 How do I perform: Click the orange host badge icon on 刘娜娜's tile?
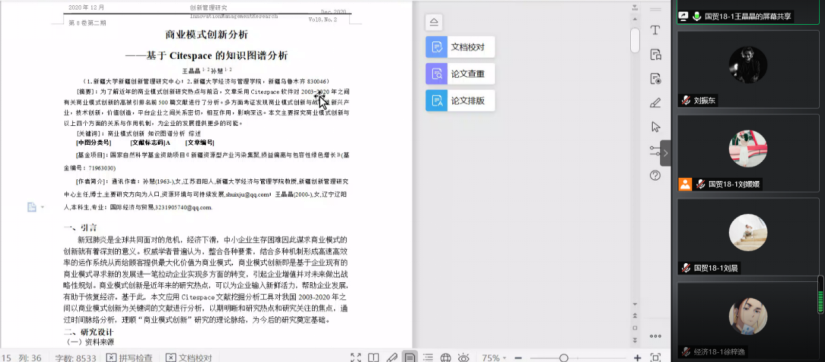(685, 184)
